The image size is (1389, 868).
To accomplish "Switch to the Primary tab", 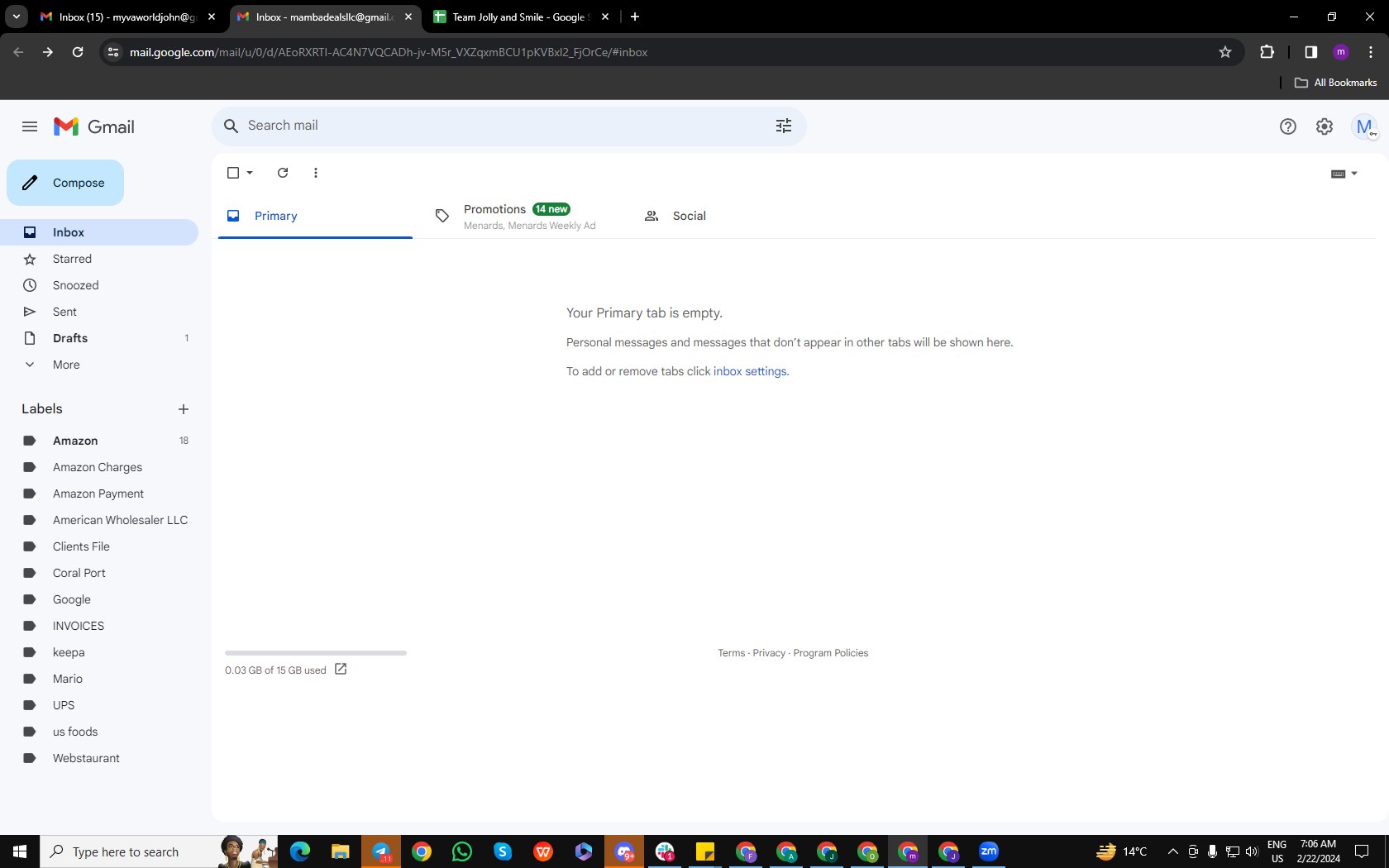I will click(x=315, y=216).
